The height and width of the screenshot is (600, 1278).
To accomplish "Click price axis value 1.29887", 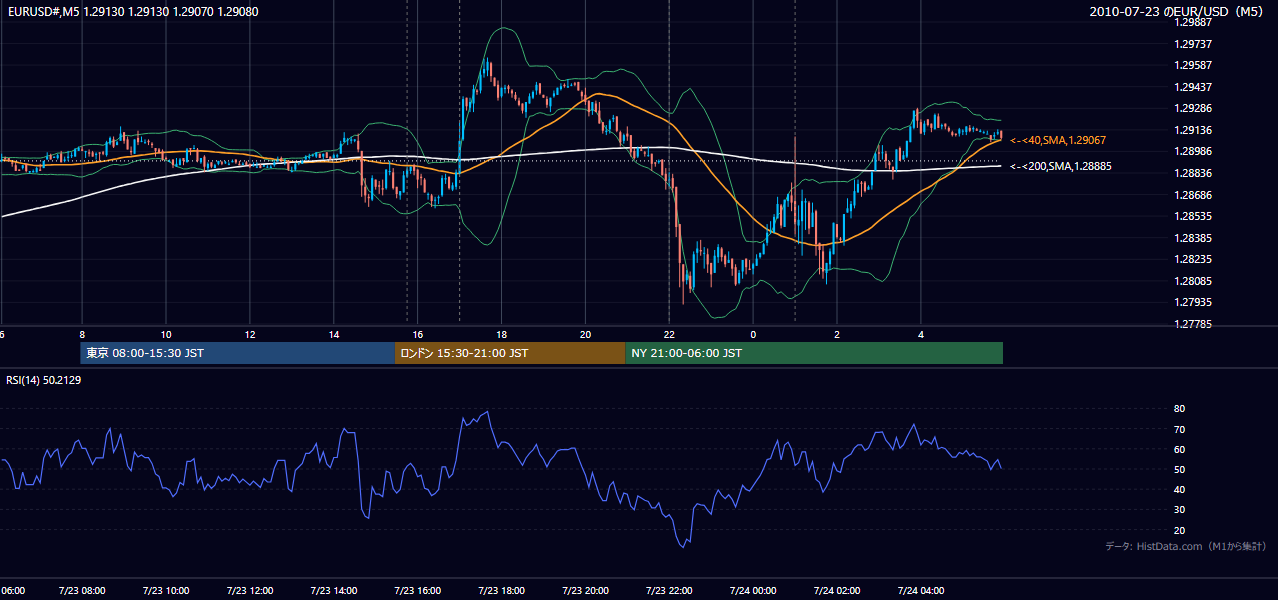I will 1192,22.
